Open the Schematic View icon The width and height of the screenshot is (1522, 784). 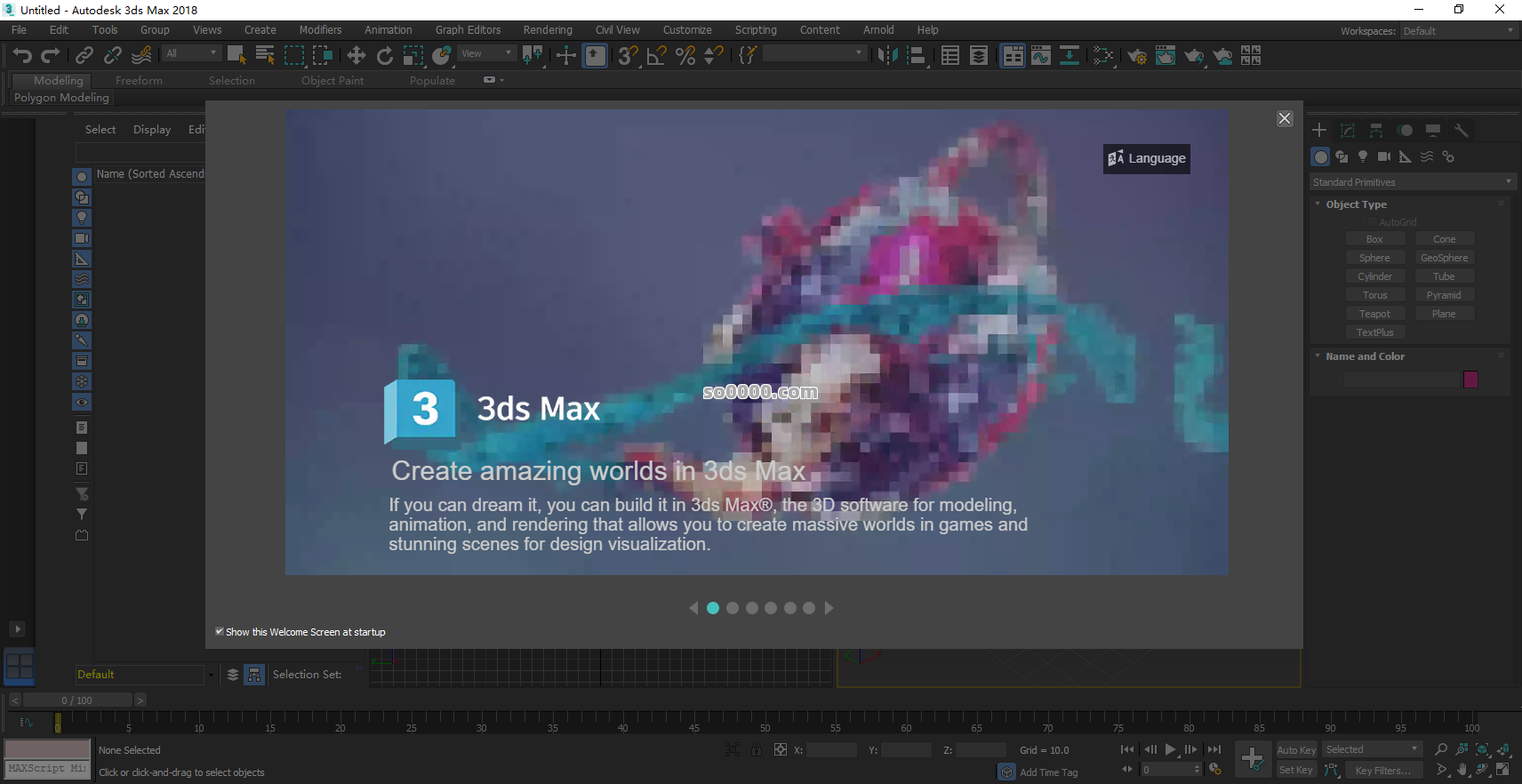coord(1069,56)
